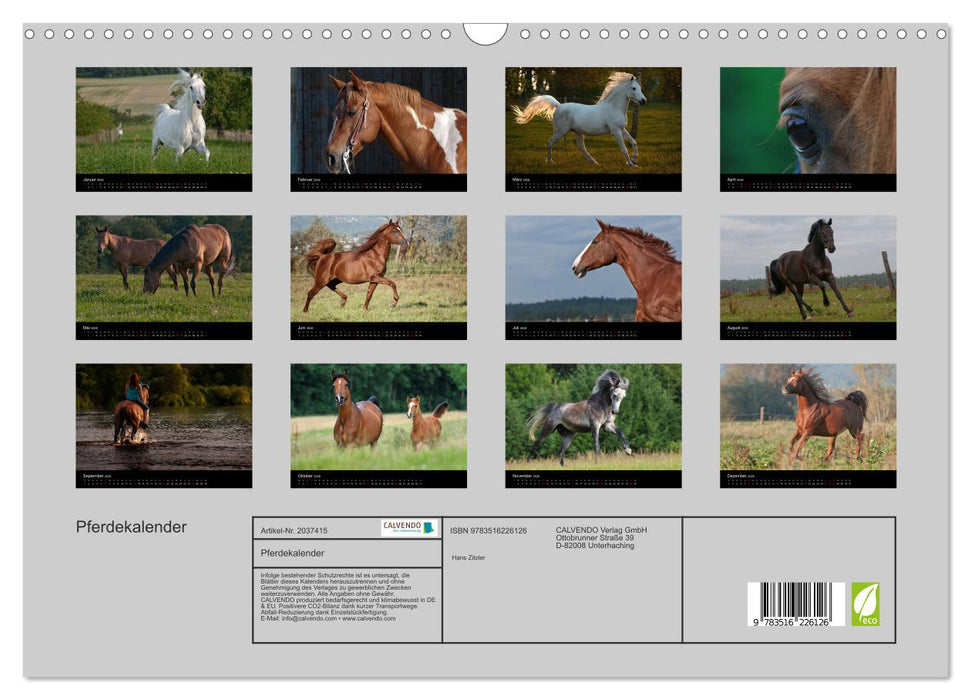This screenshot has width=971, height=700.
Task: Select the October mare and foal photo
Action: (378, 417)
